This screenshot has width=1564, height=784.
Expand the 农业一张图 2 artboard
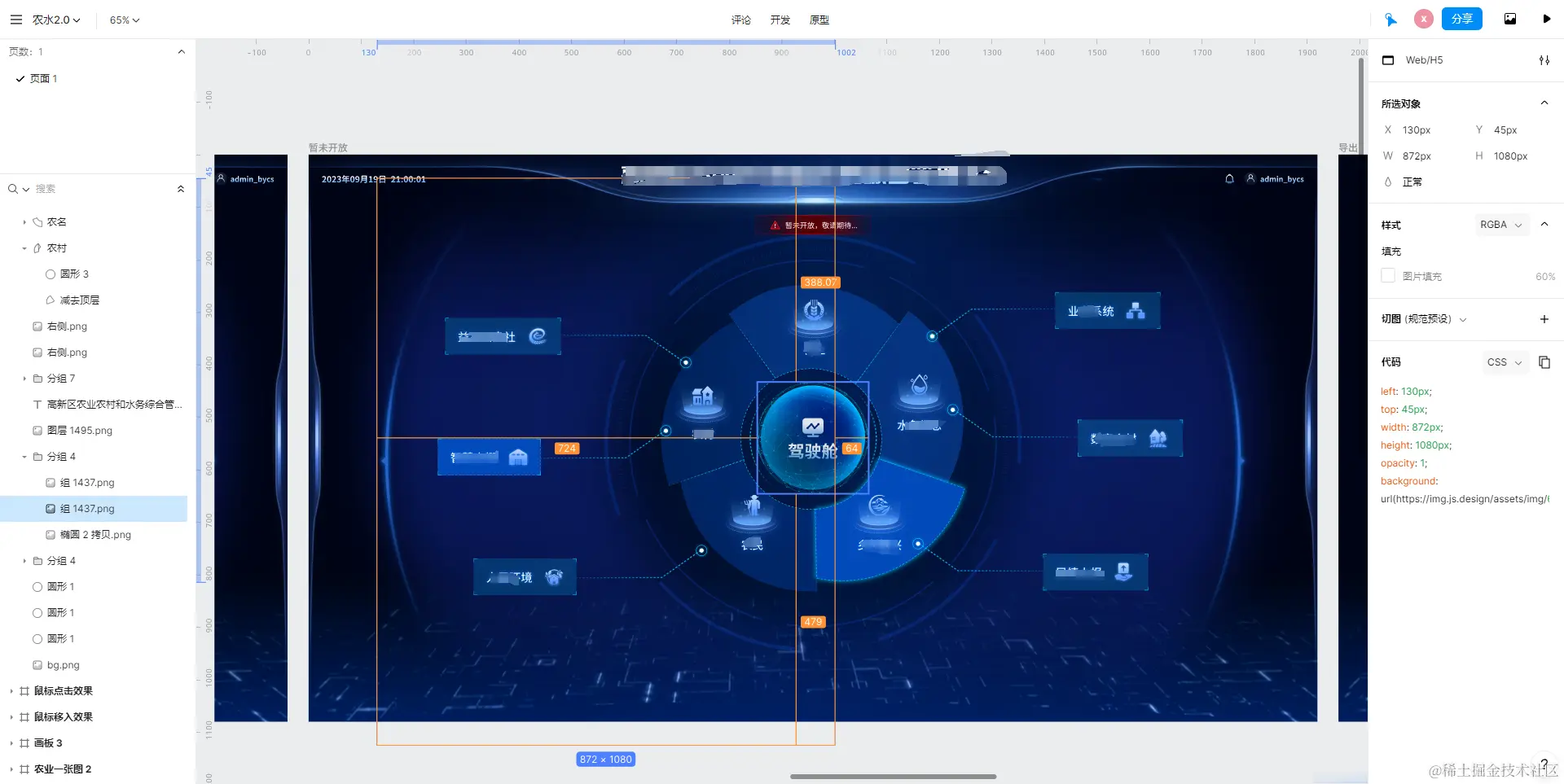coord(11,769)
